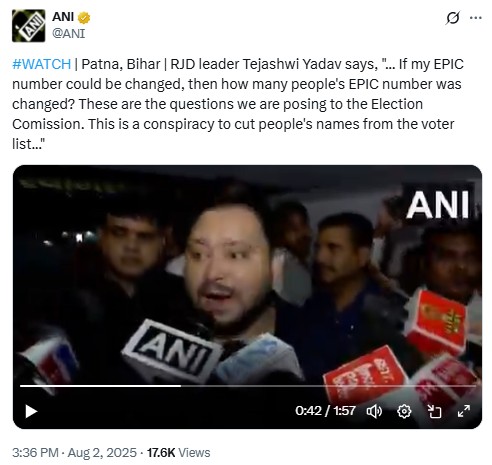
Task: Open the three-dot more options menu
Action: 475,18
